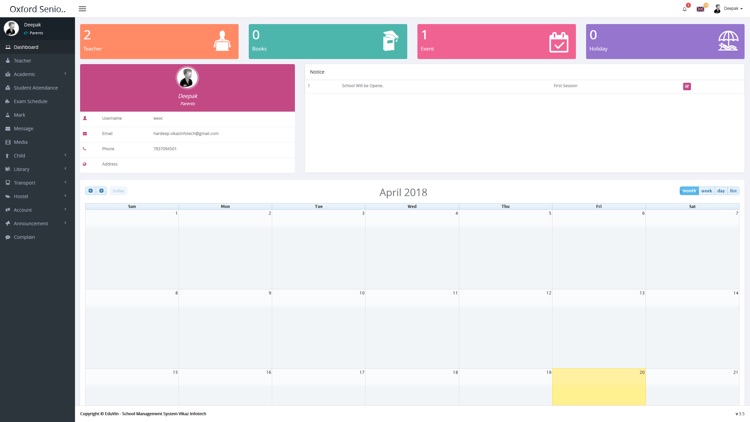Click the Mark icon in sidebar
The width and height of the screenshot is (750, 422).
point(8,115)
